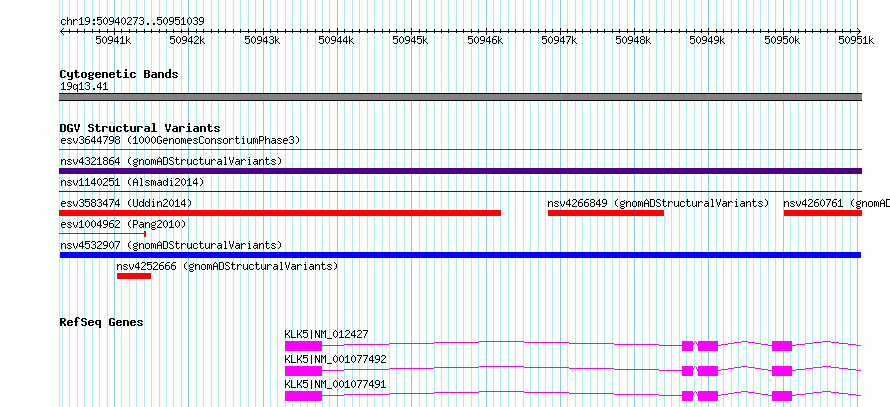Click the gray 19q13.41 cytogenetic band bar
The height and width of the screenshot is (407, 890).
pyautogui.click(x=461, y=97)
